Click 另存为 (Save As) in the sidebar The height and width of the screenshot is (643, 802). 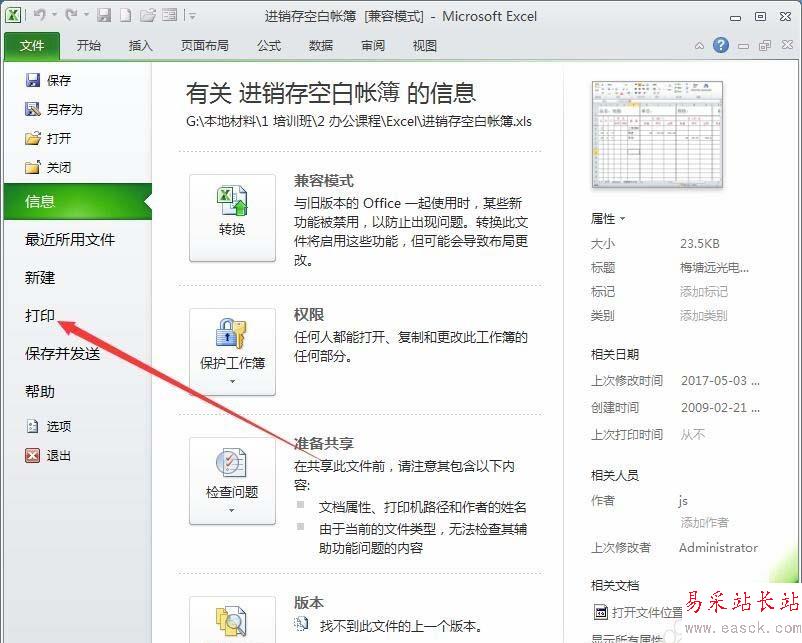click(54, 109)
